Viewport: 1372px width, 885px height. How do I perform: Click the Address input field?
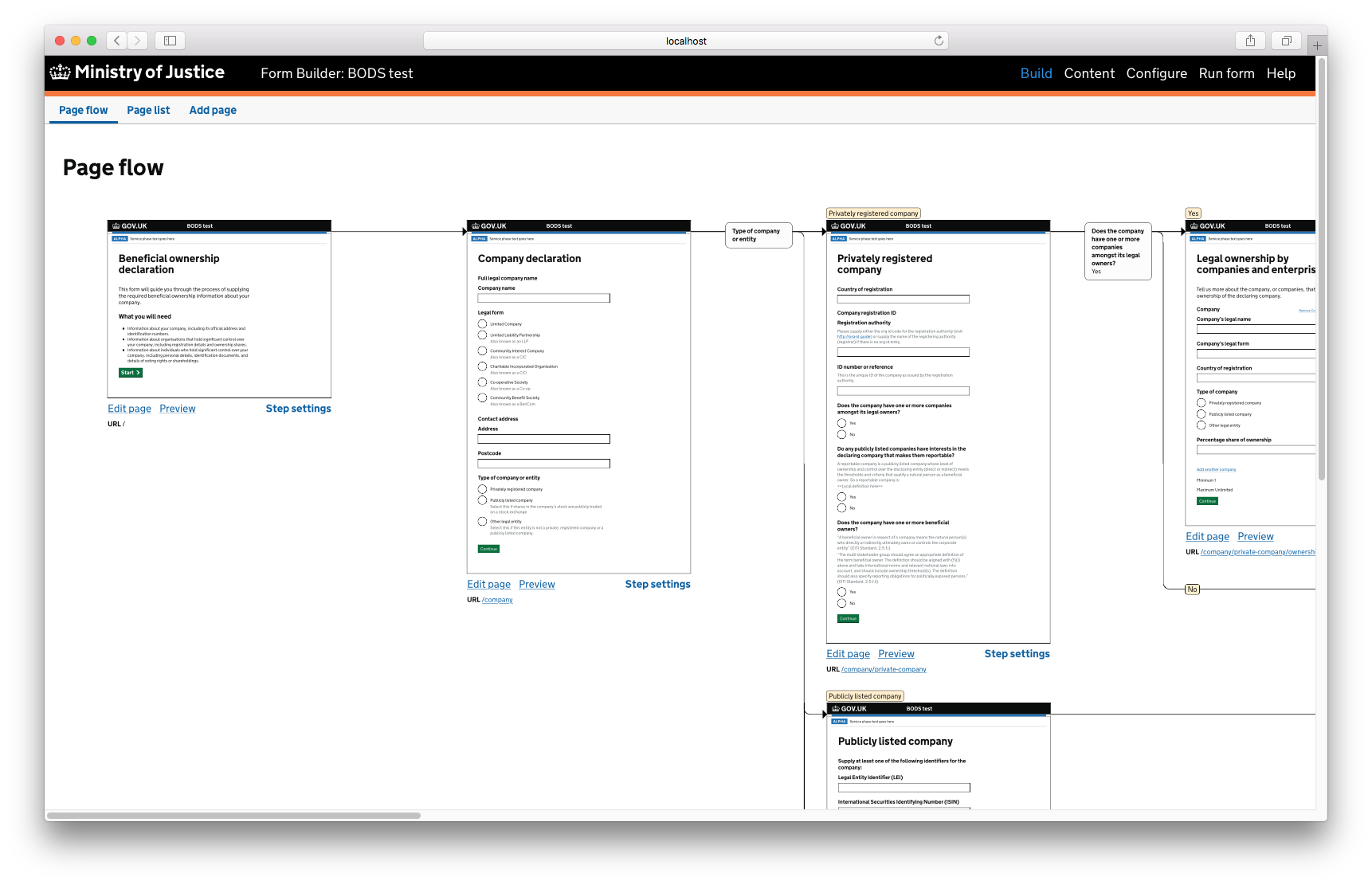coord(543,439)
